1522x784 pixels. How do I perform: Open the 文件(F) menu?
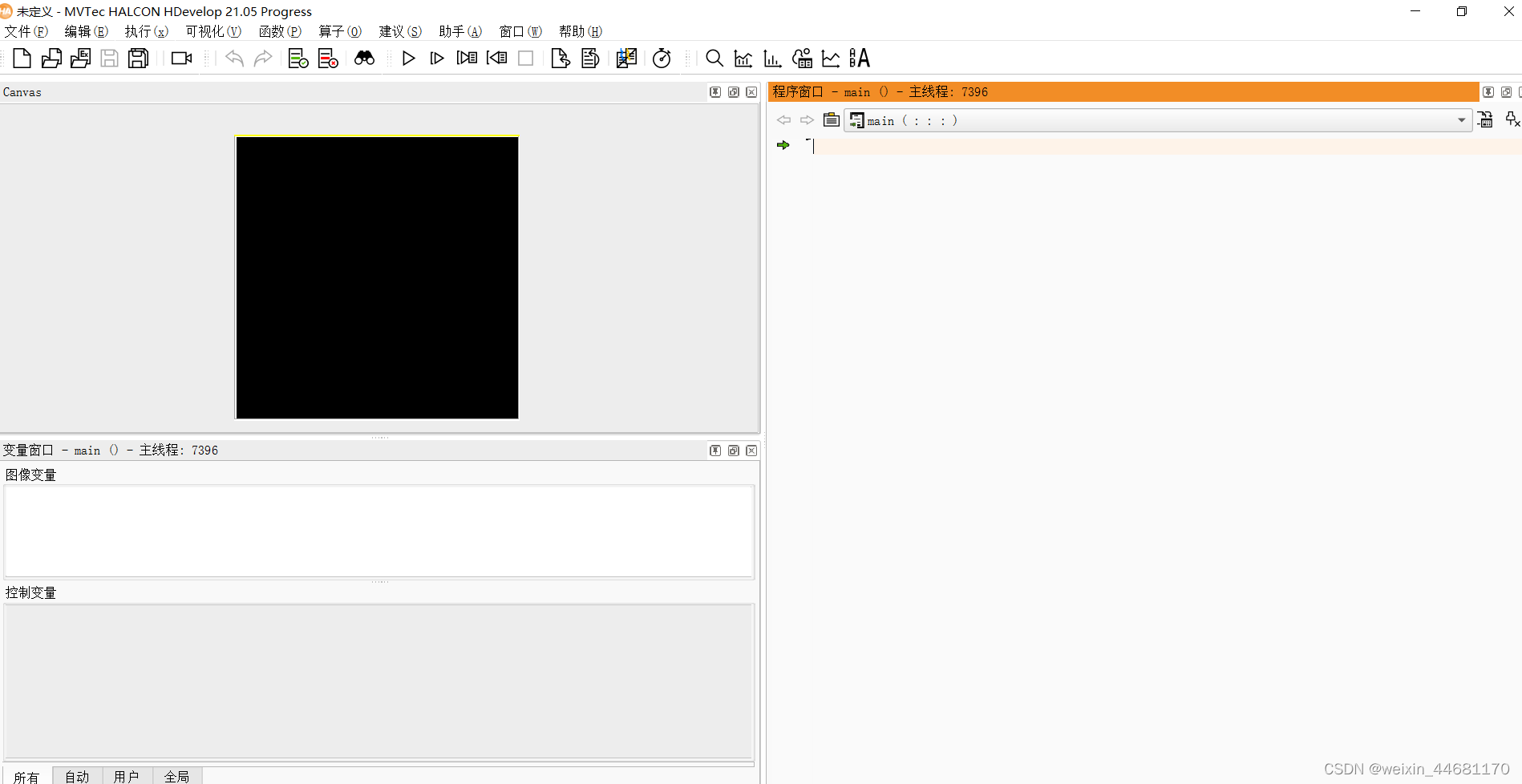[26, 31]
